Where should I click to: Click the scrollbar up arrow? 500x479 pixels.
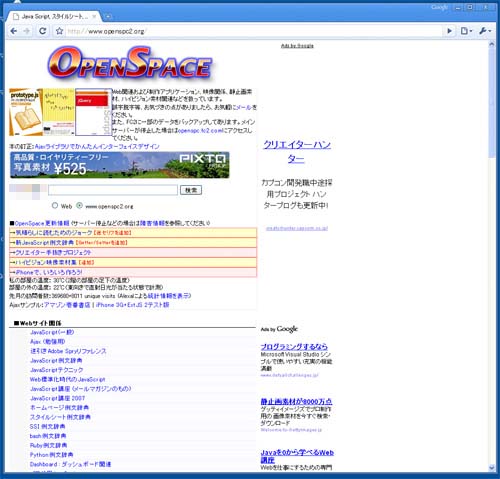492,44
